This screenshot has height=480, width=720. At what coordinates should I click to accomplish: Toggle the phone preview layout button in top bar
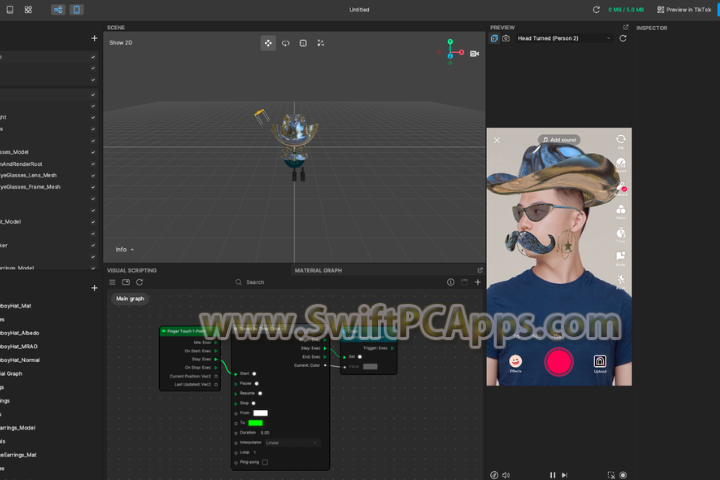tap(77, 10)
